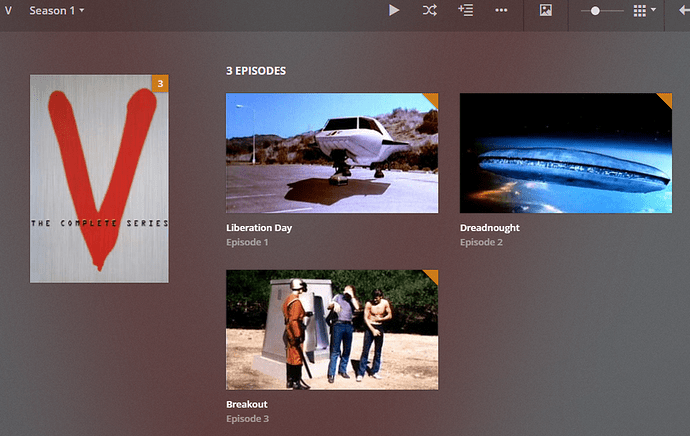The image size is (690, 436).
Task: Add season to play queue
Action: tap(466, 10)
